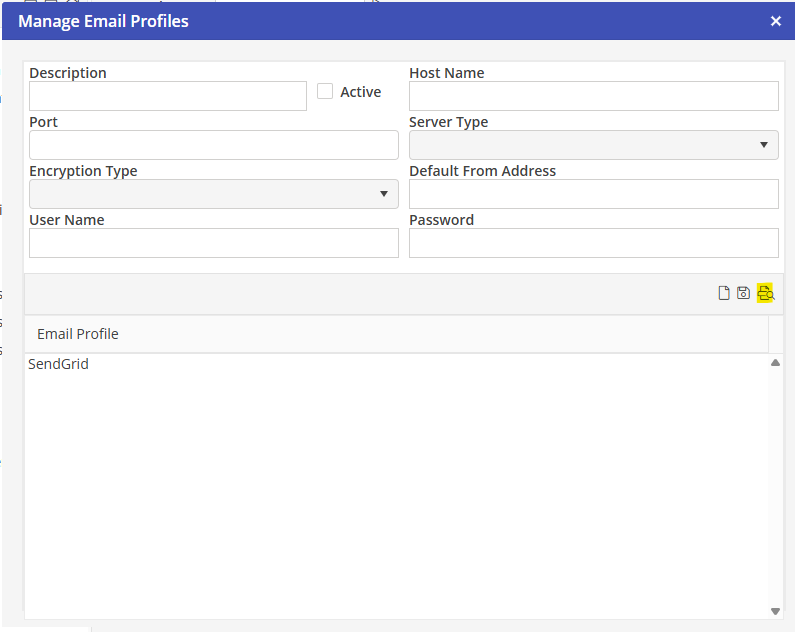Click the New profile document icon
Screen dimensions: 795x632
pyautogui.click(x=724, y=293)
